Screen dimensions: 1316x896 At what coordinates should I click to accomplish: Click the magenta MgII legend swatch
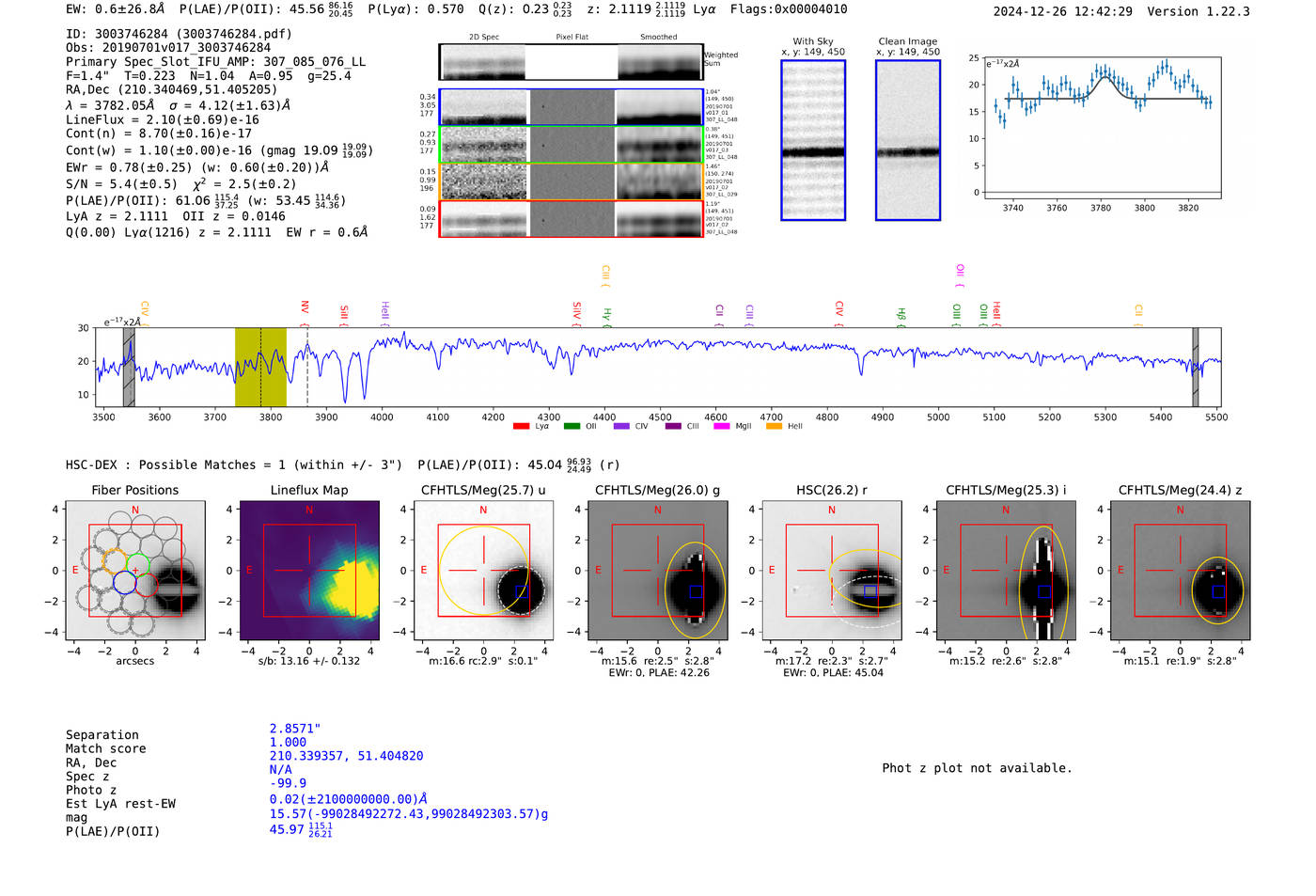(722, 426)
